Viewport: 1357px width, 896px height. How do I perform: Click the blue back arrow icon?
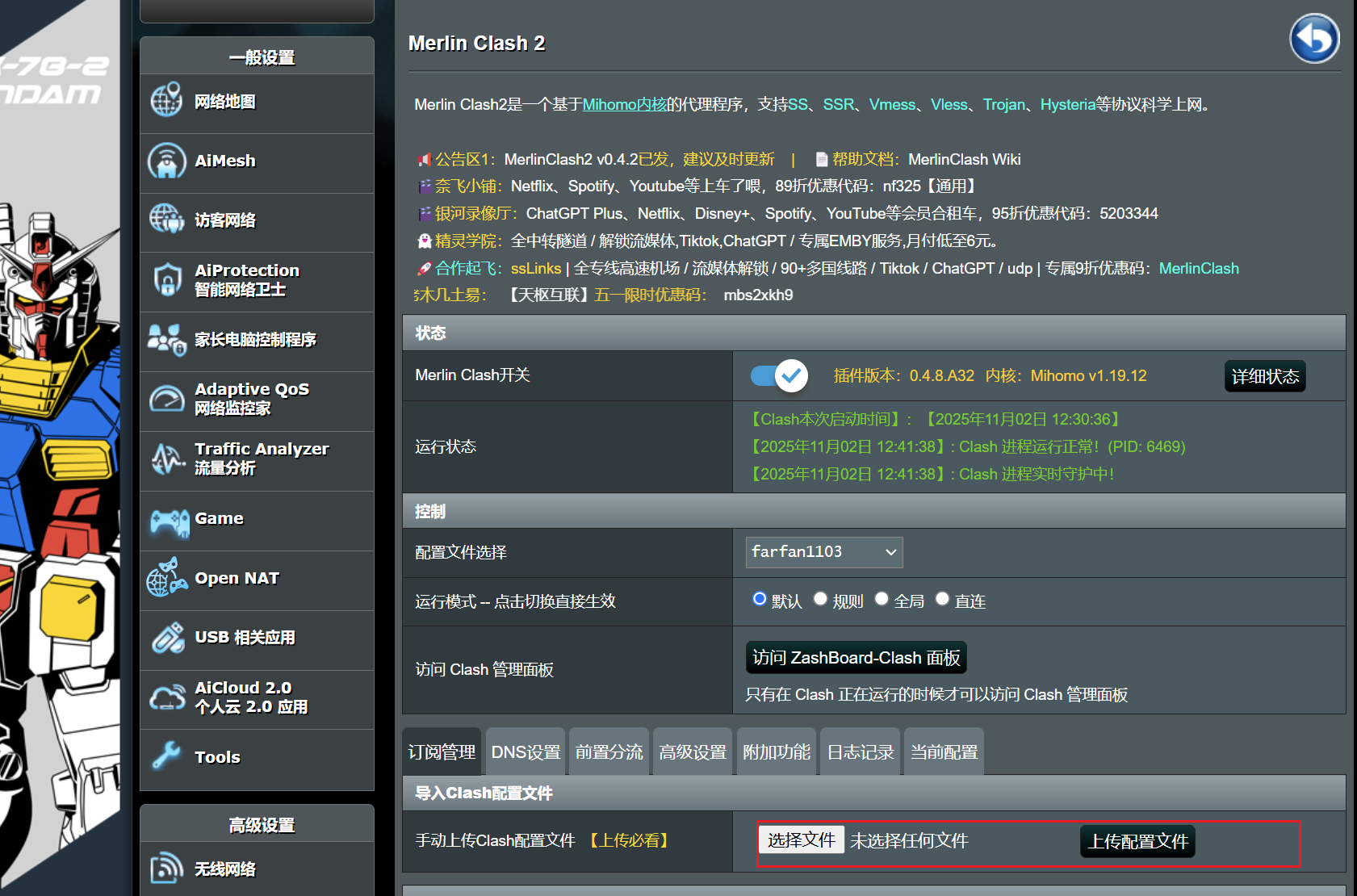(x=1313, y=39)
